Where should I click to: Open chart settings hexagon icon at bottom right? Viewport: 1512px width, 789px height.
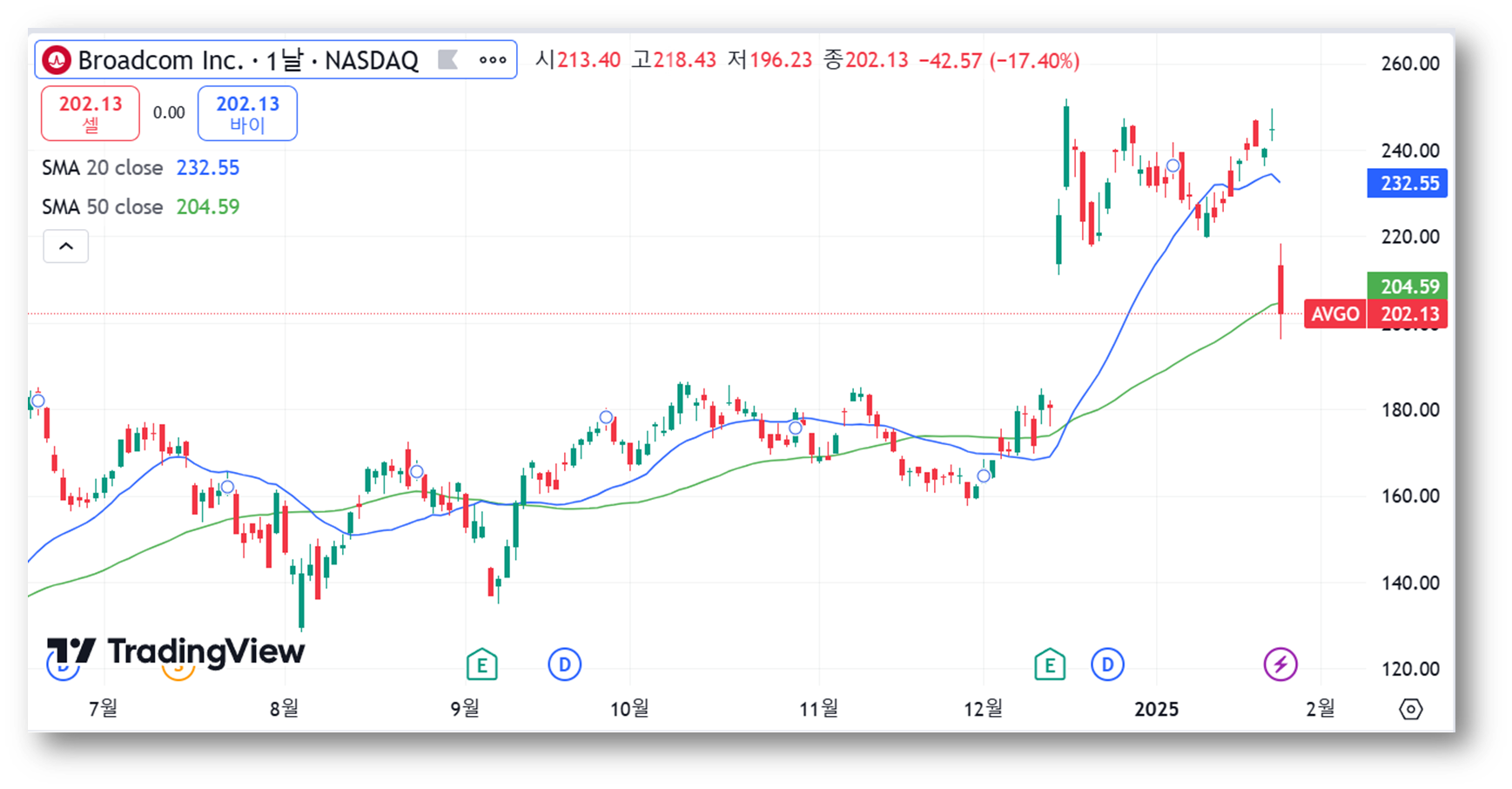click(1411, 709)
